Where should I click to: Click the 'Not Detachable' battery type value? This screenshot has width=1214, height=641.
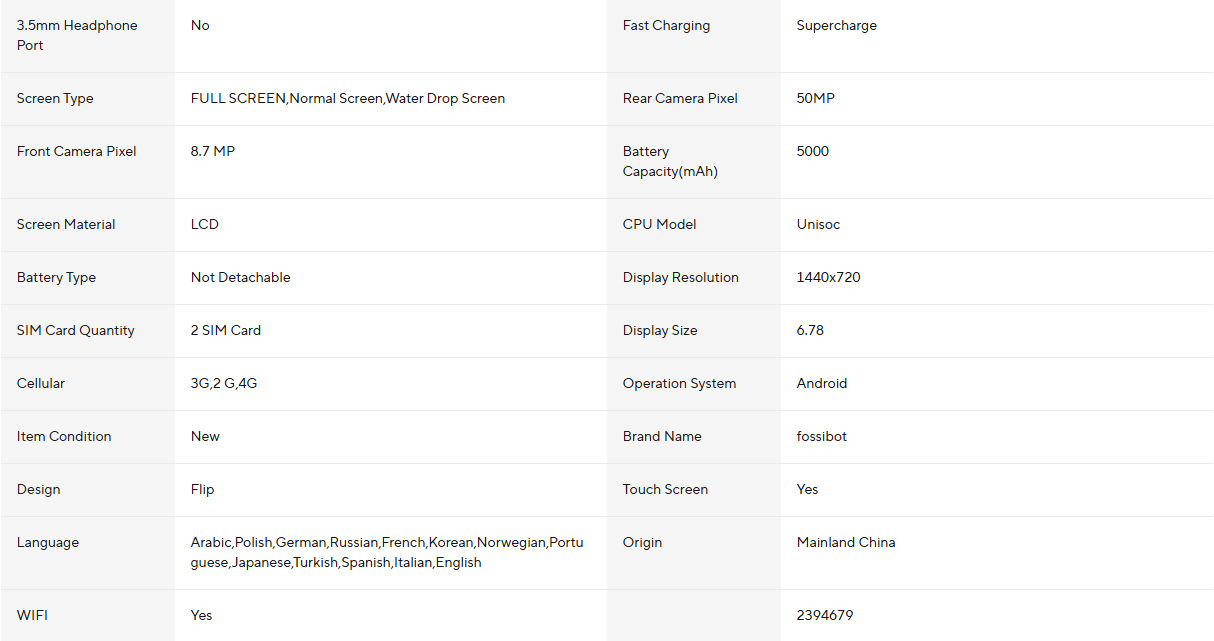(240, 277)
